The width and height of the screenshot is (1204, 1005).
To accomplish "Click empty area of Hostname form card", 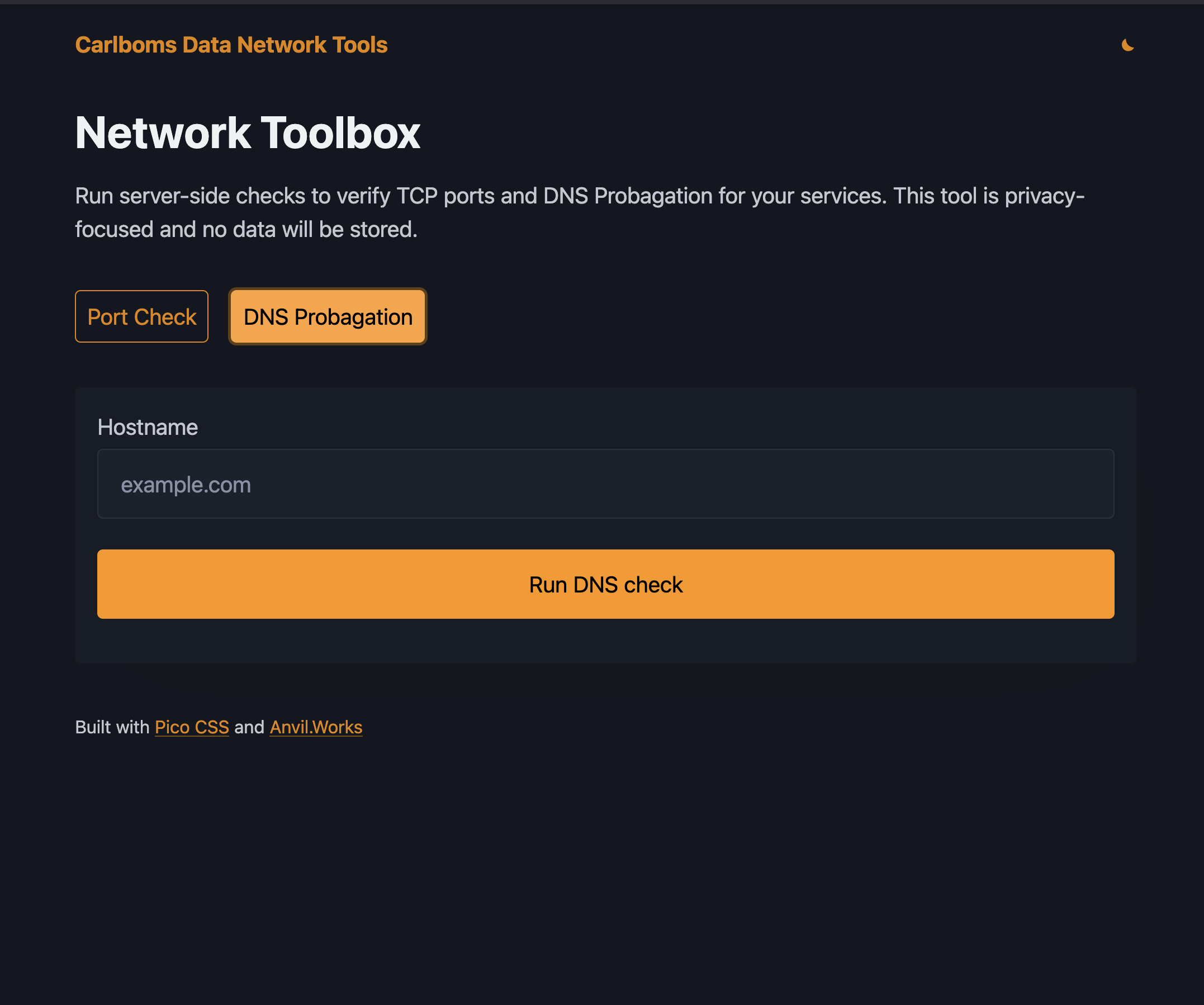I will point(605,641).
